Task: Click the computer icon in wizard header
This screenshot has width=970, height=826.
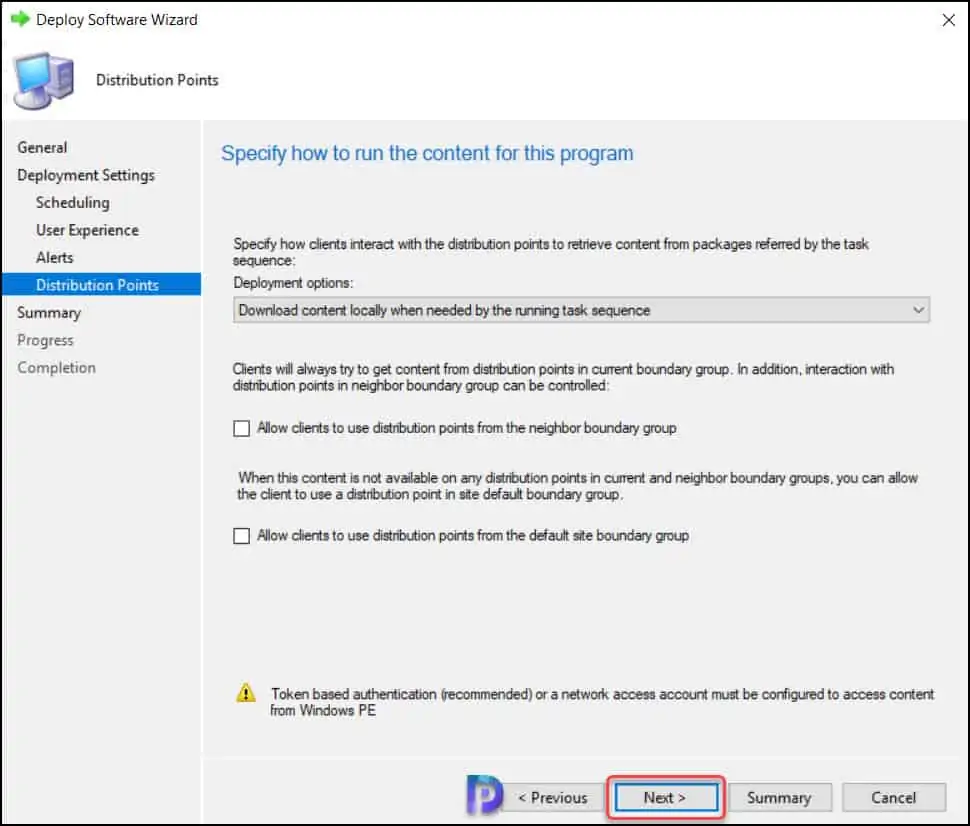Action: [44, 81]
